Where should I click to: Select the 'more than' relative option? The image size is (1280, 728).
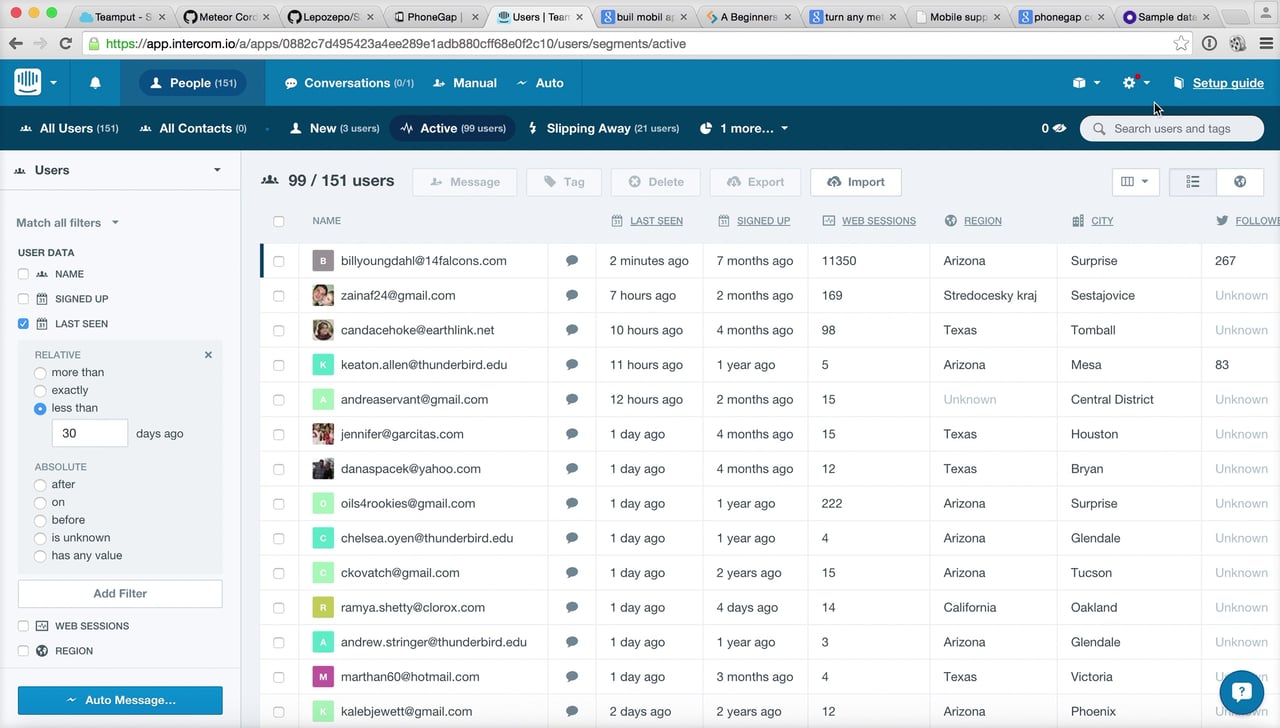(40, 373)
